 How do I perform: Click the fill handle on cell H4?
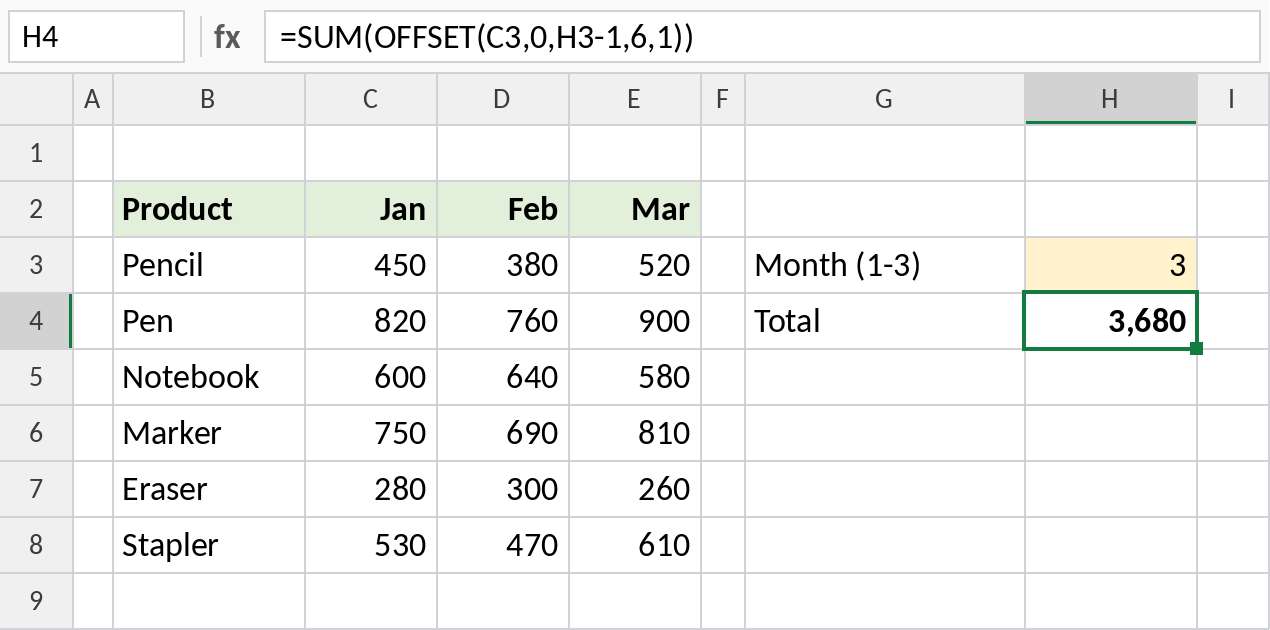tap(1196, 348)
